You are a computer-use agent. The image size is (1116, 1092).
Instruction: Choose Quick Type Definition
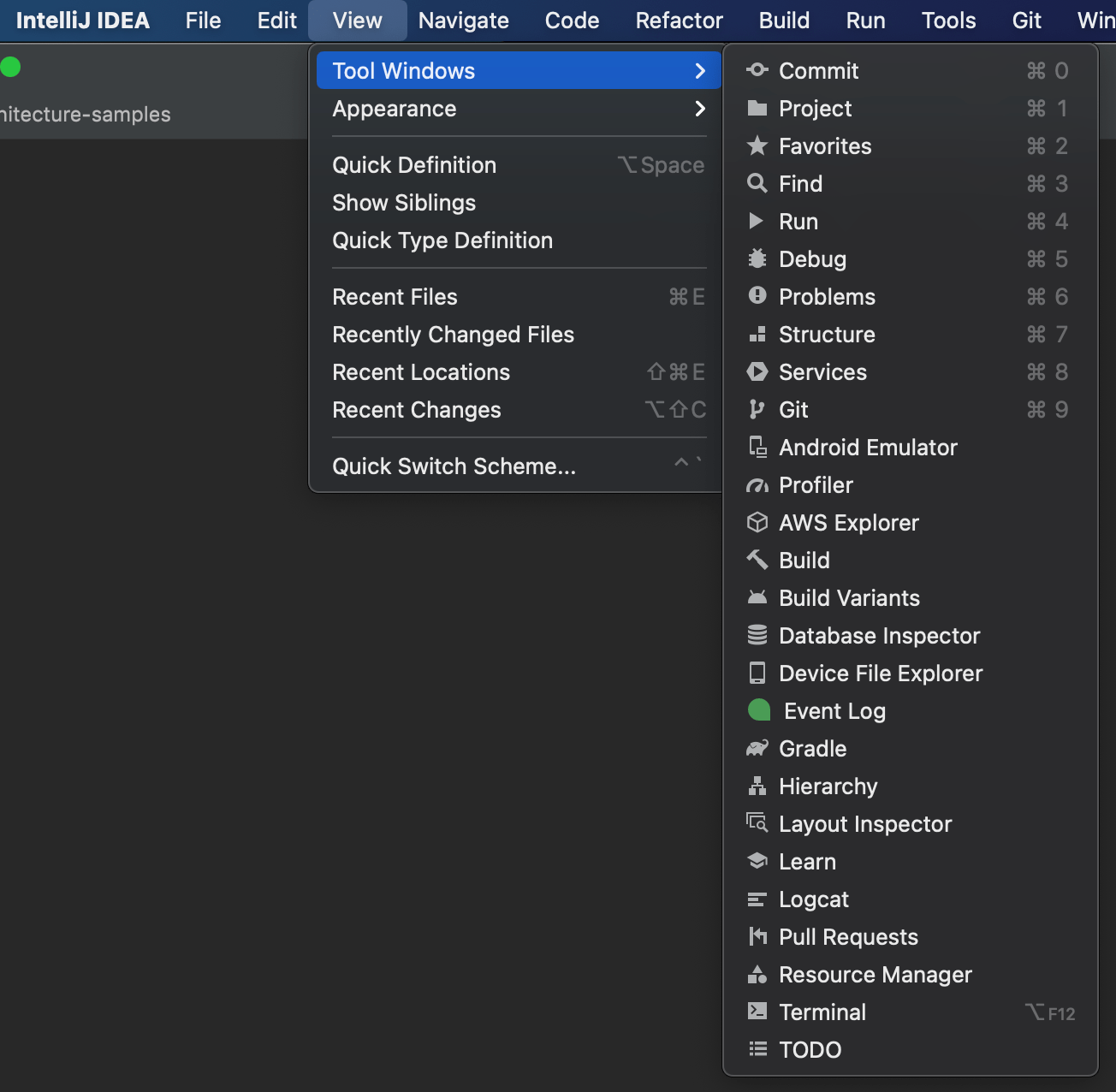(x=442, y=240)
